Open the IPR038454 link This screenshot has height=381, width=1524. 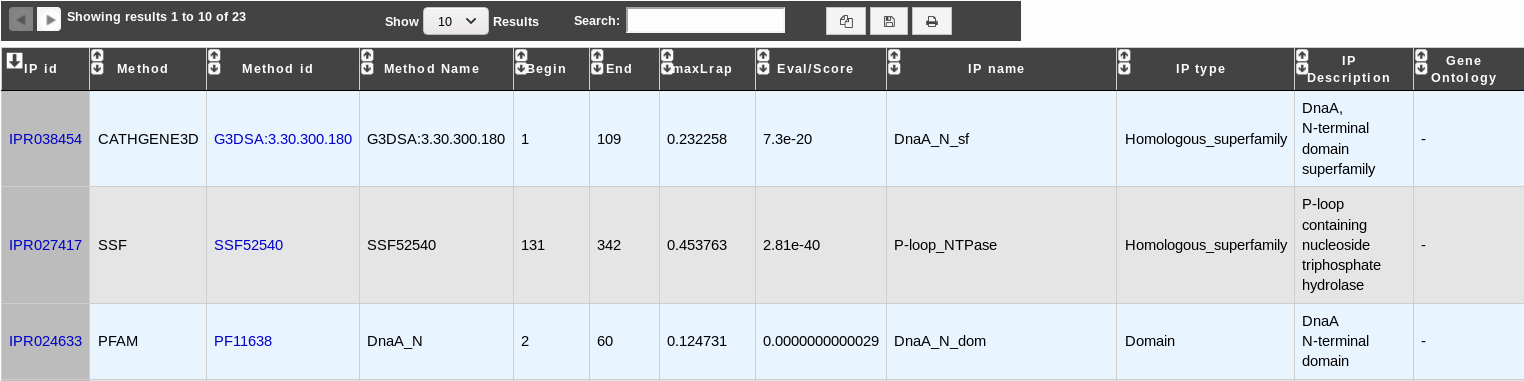(x=45, y=139)
